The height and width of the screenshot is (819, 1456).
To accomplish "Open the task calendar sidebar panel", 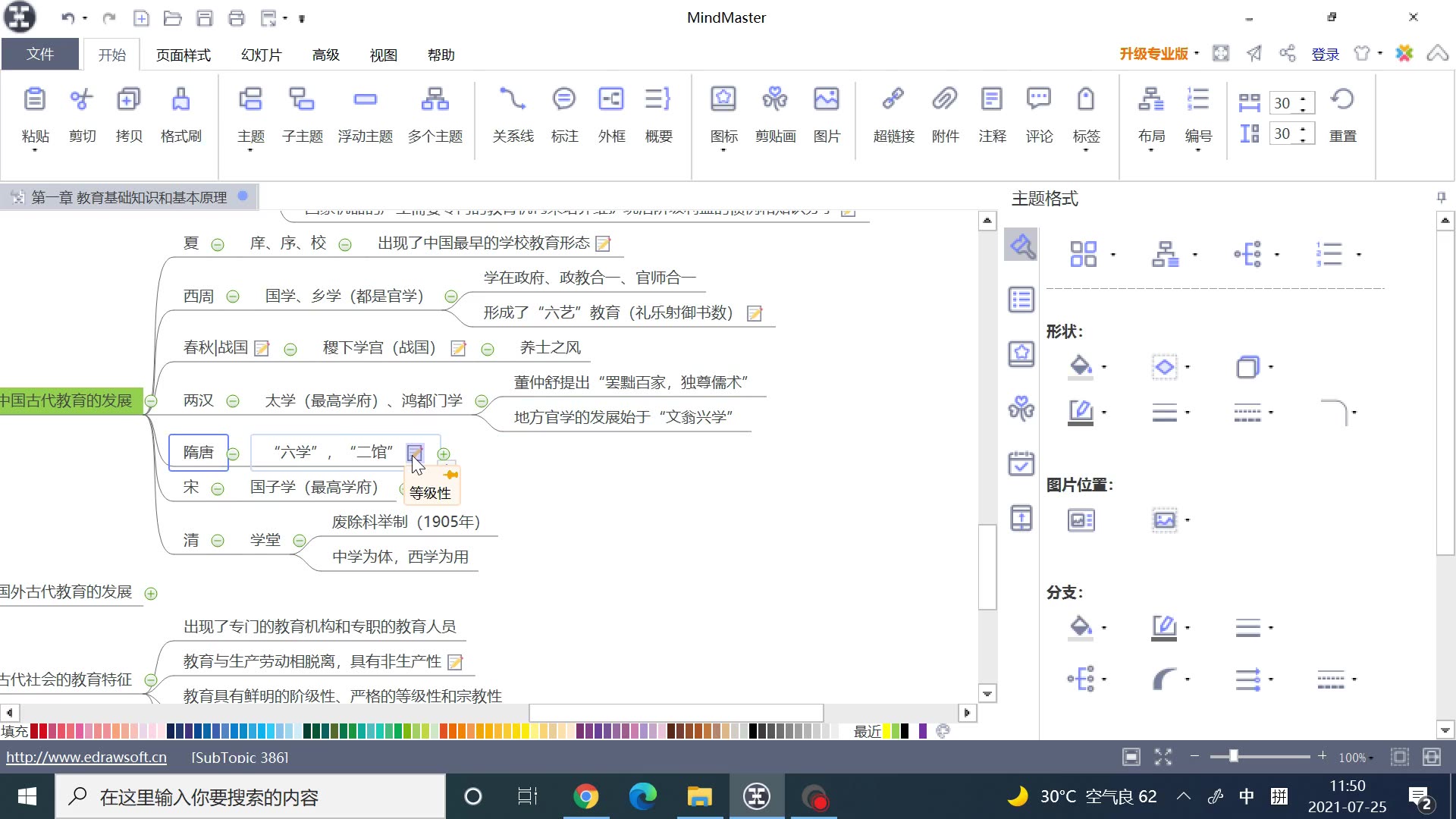I will (x=1021, y=463).
